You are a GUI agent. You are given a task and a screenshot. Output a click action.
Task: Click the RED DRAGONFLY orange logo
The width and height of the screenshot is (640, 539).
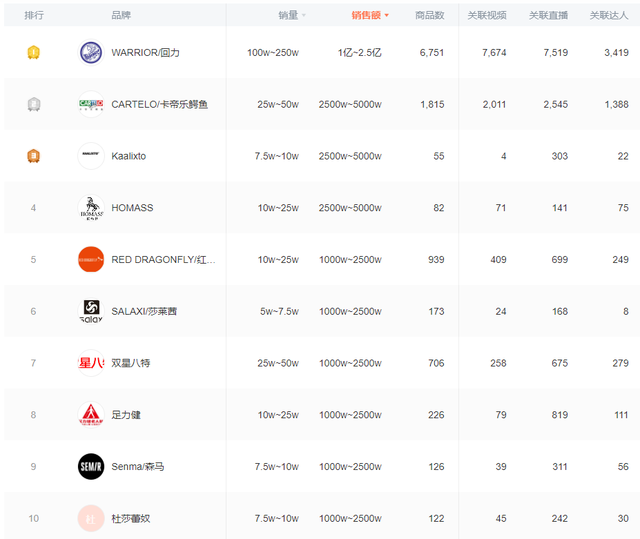point(91,260)
